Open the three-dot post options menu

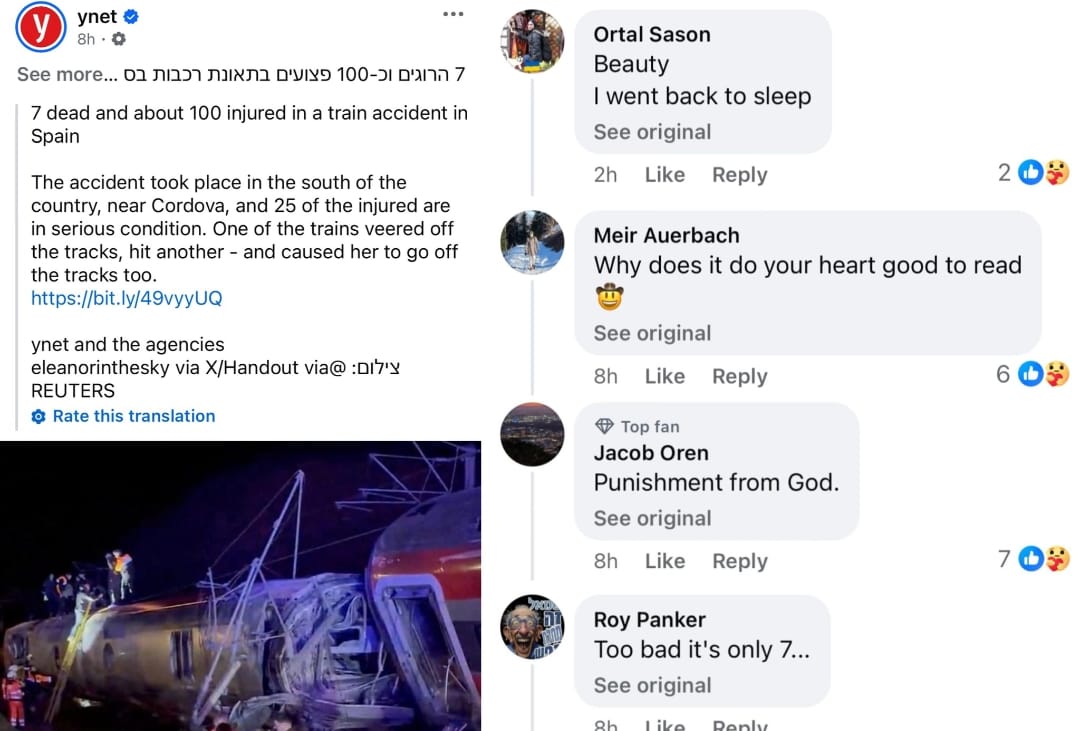click(x=452, y=14)
